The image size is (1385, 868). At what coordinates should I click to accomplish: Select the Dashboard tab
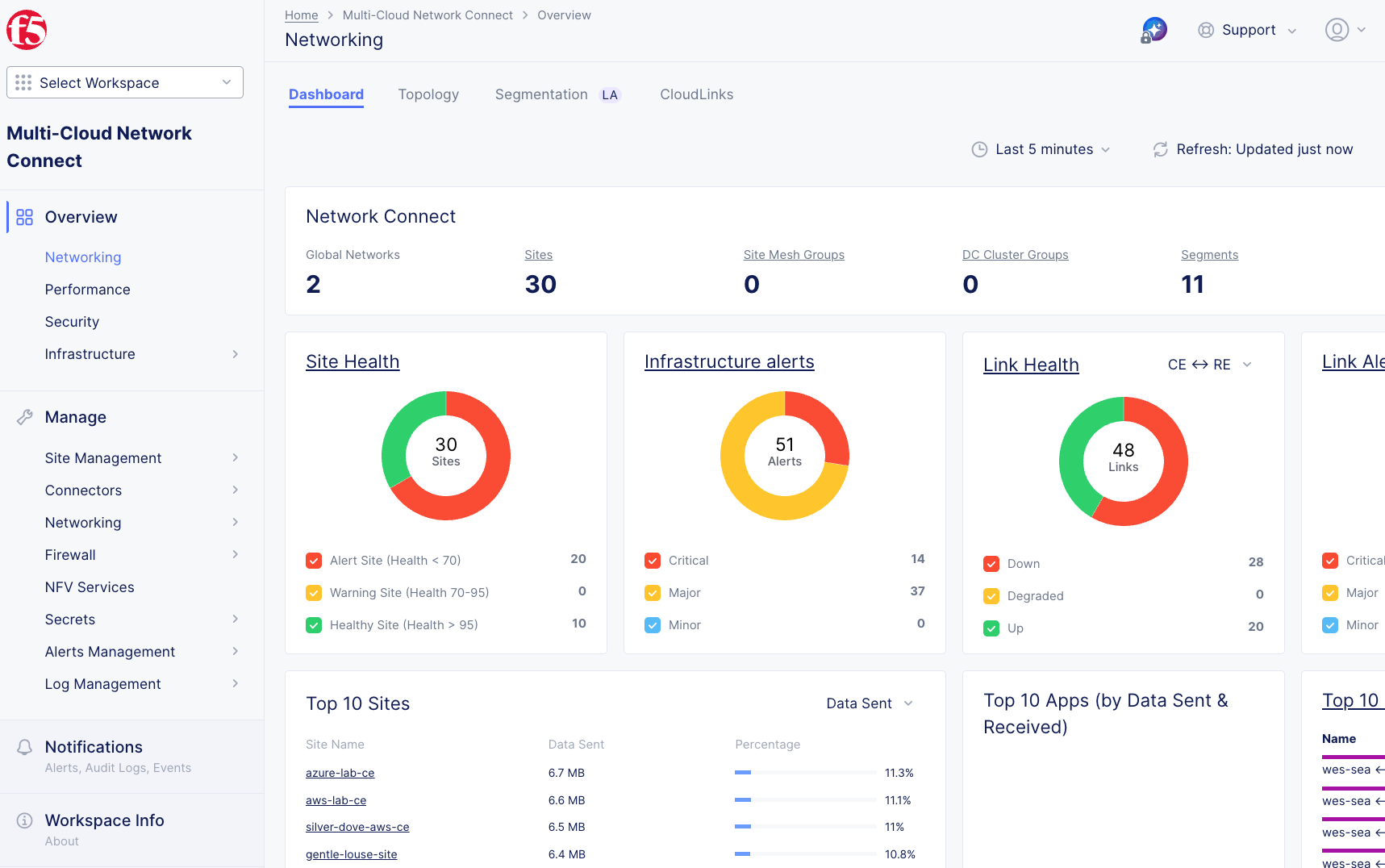pyautogui.click(x=326, y=94)
